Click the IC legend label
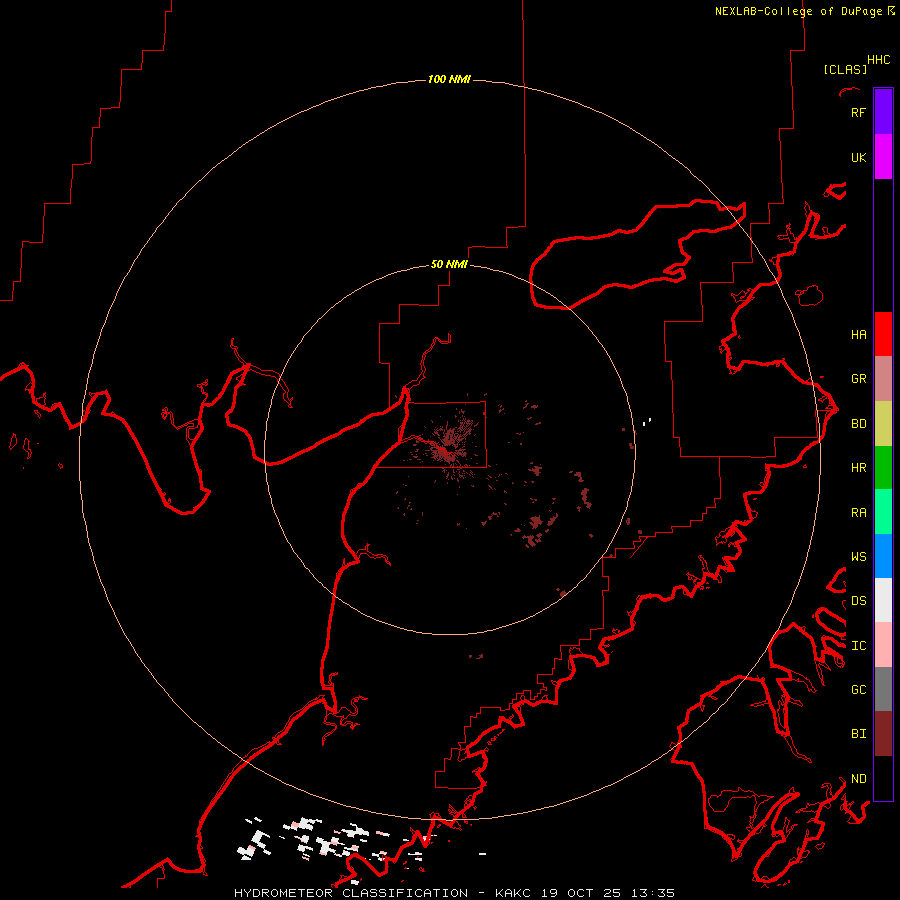This screenshot has height=900, width=900. click(858, 646)
